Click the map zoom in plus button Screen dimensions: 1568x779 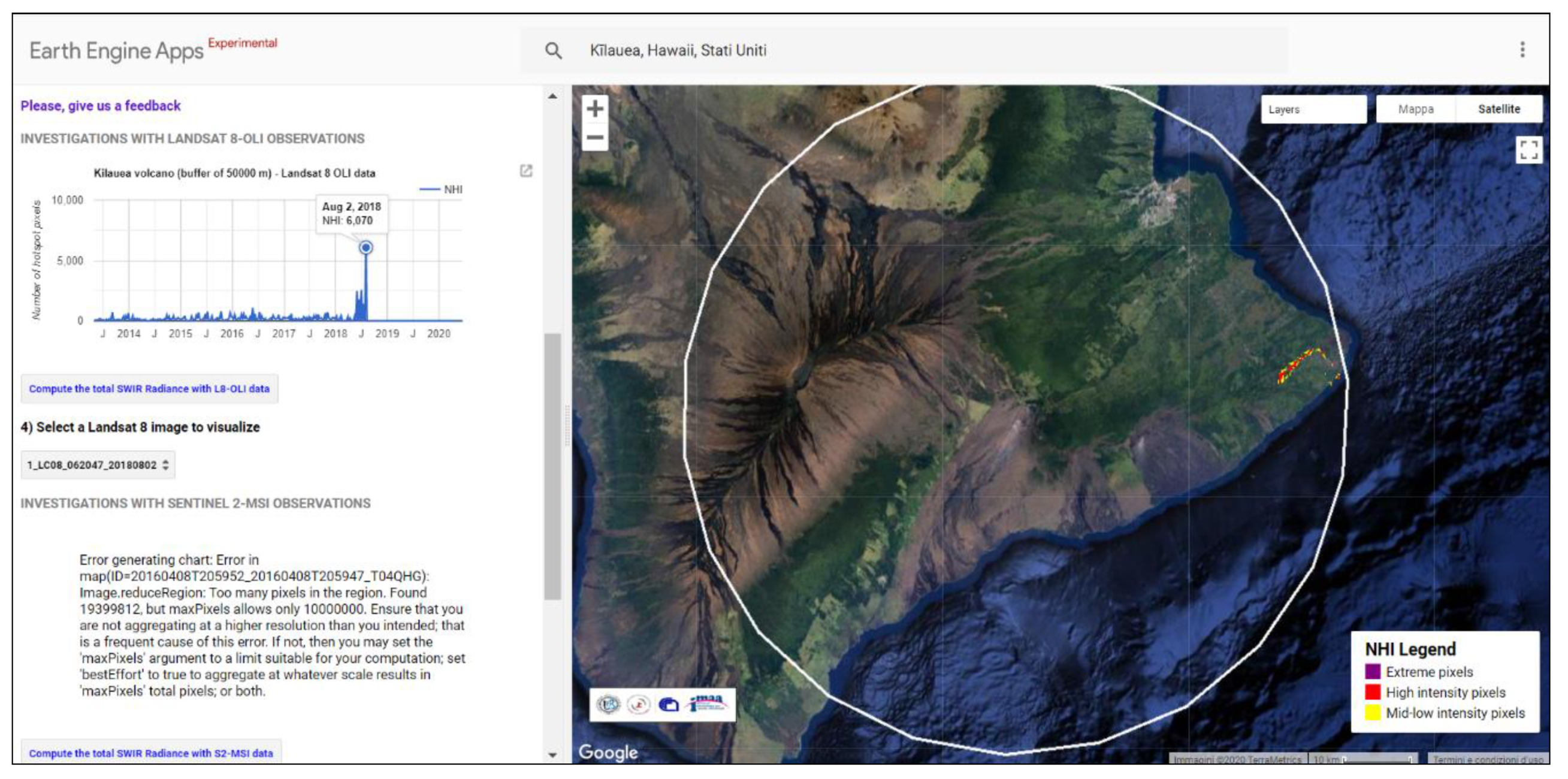tap(595, 109)
